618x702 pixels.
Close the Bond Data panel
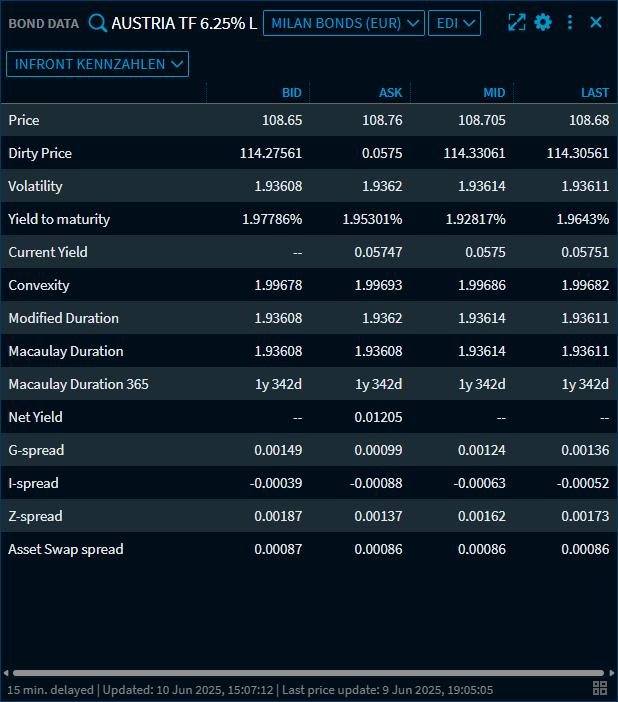pos(596,22)
